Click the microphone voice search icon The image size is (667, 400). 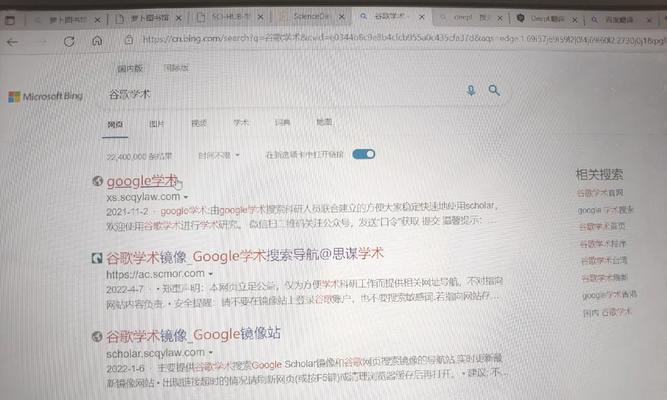[471, 90]
